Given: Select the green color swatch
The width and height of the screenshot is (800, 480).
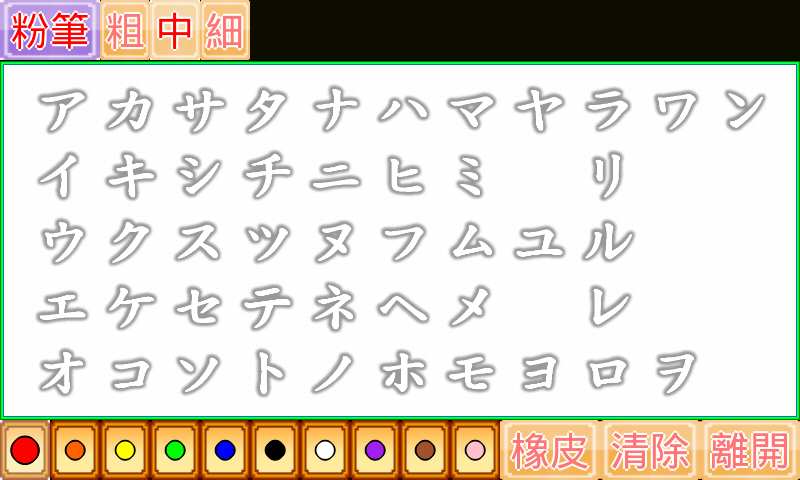Looking at the screenshot, I should pos(175,450).
